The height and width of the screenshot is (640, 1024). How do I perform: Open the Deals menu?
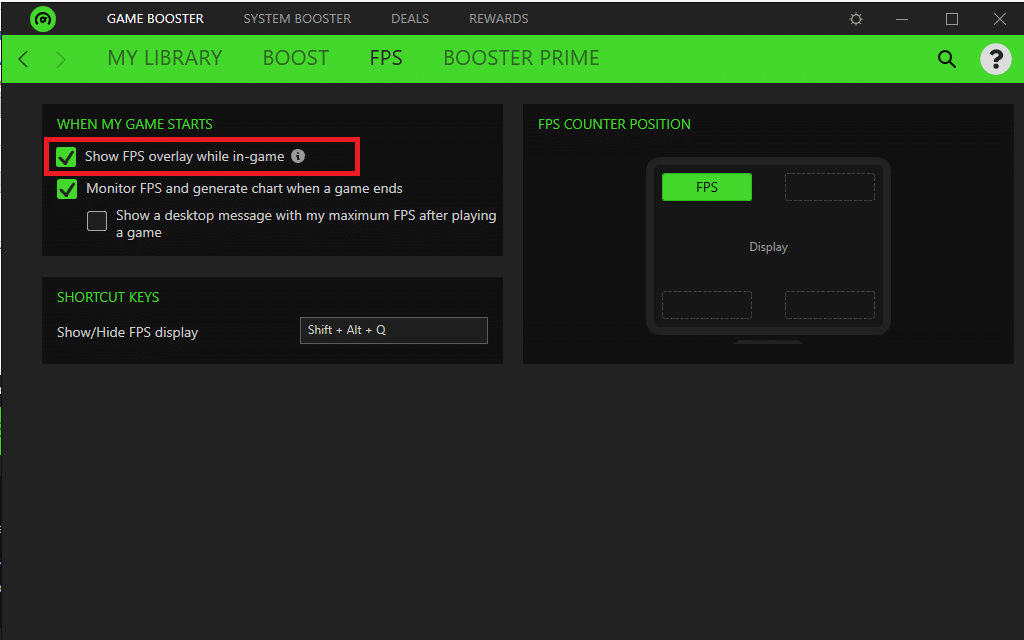click(x=410, y=19)
